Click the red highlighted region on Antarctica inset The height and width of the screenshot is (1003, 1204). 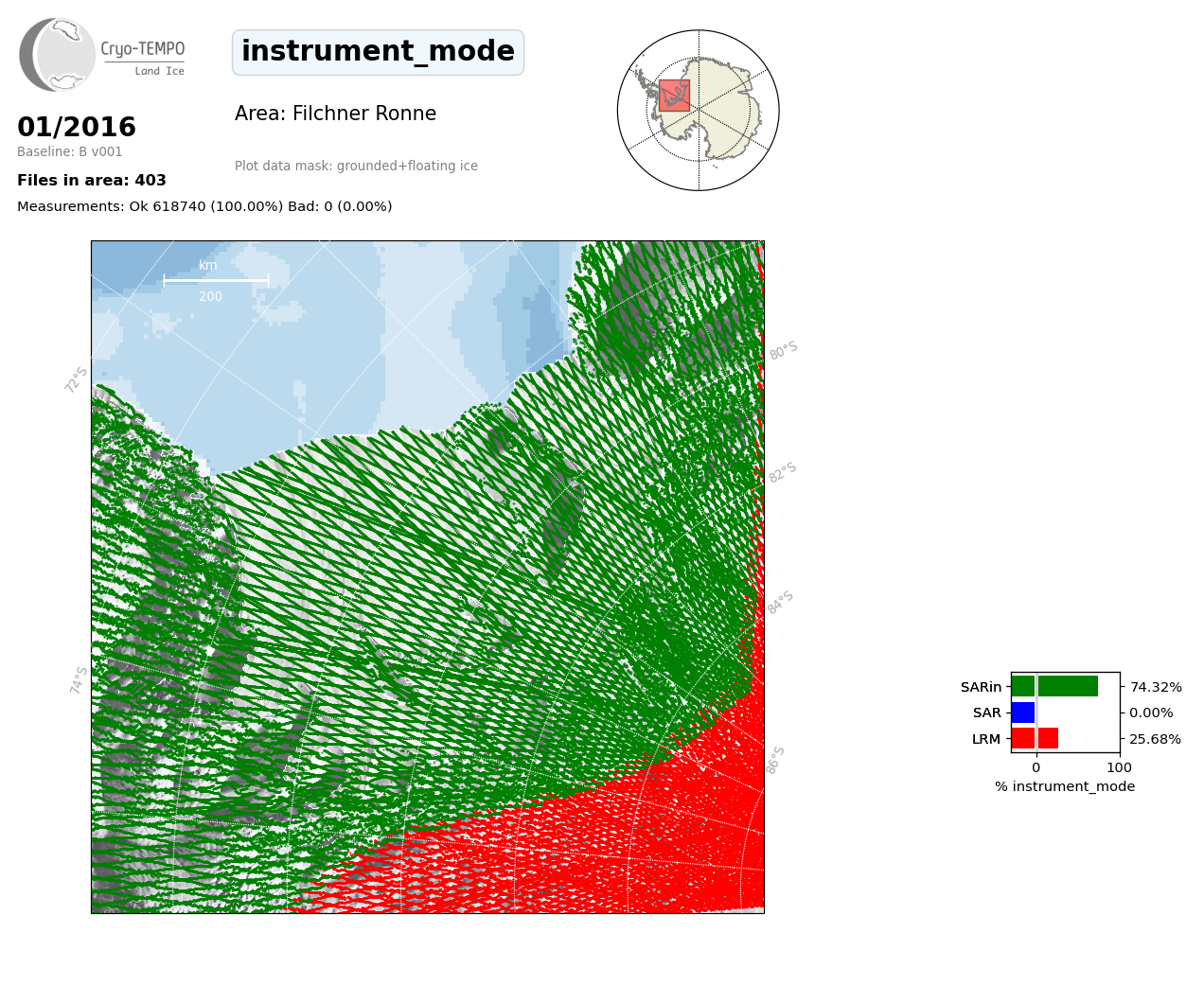click(674, 96)
